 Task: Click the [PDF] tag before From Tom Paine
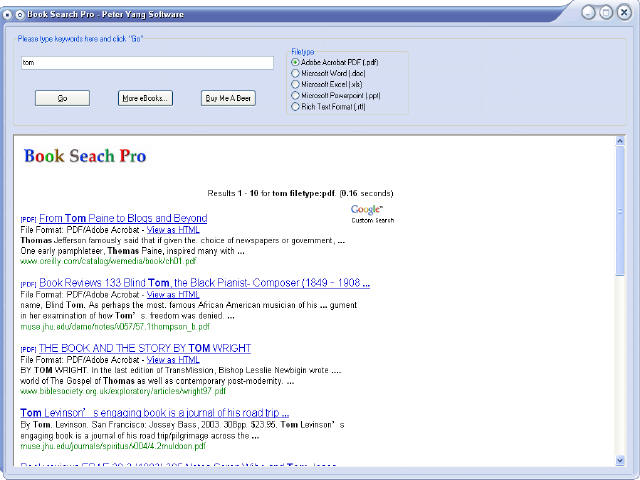point(29,220)
